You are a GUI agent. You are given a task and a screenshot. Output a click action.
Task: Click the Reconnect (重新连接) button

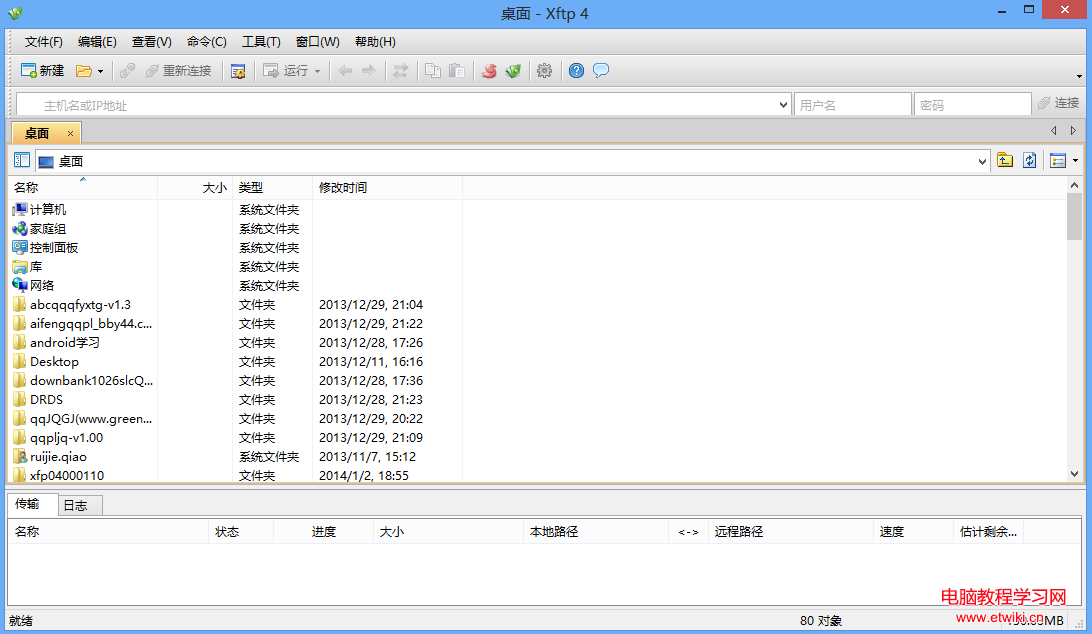coord(178,70)
